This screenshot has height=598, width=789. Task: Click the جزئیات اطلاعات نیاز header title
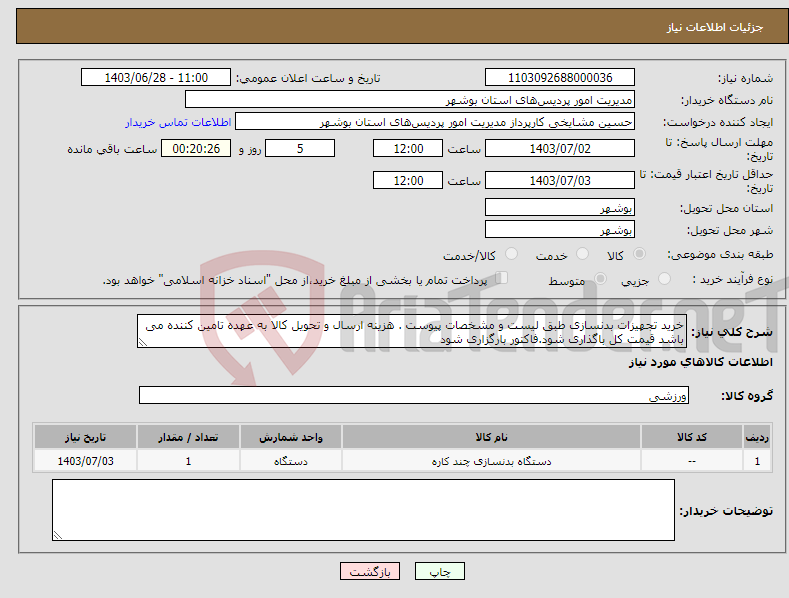tap(715, 27)
